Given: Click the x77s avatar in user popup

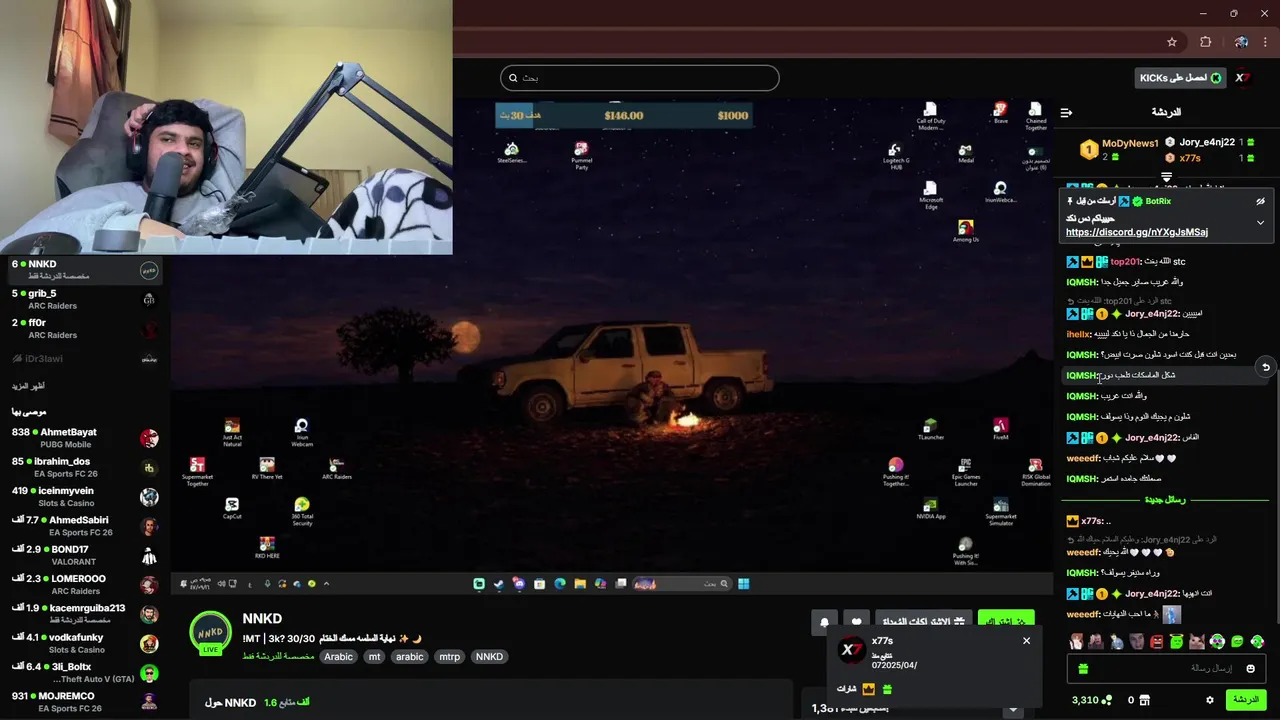Looking at the screenshot, I should tap(851, 650).
